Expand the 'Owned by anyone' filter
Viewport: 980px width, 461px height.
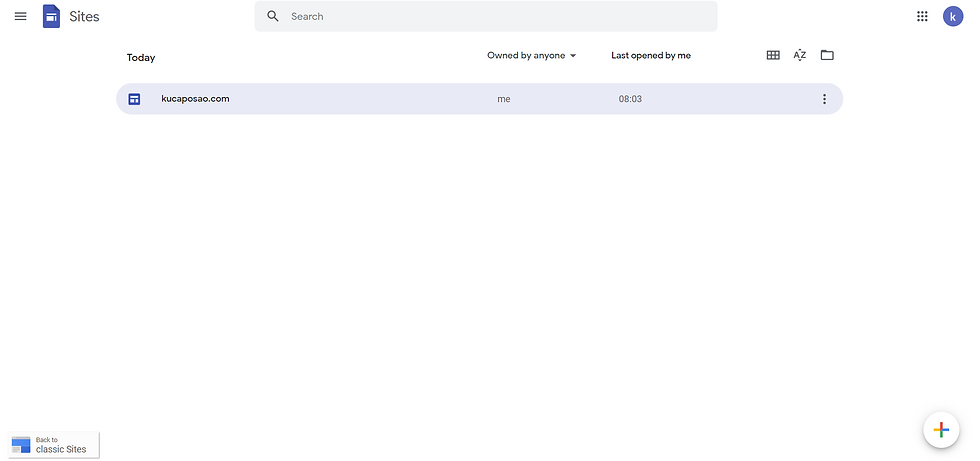[x=531, y=56]
